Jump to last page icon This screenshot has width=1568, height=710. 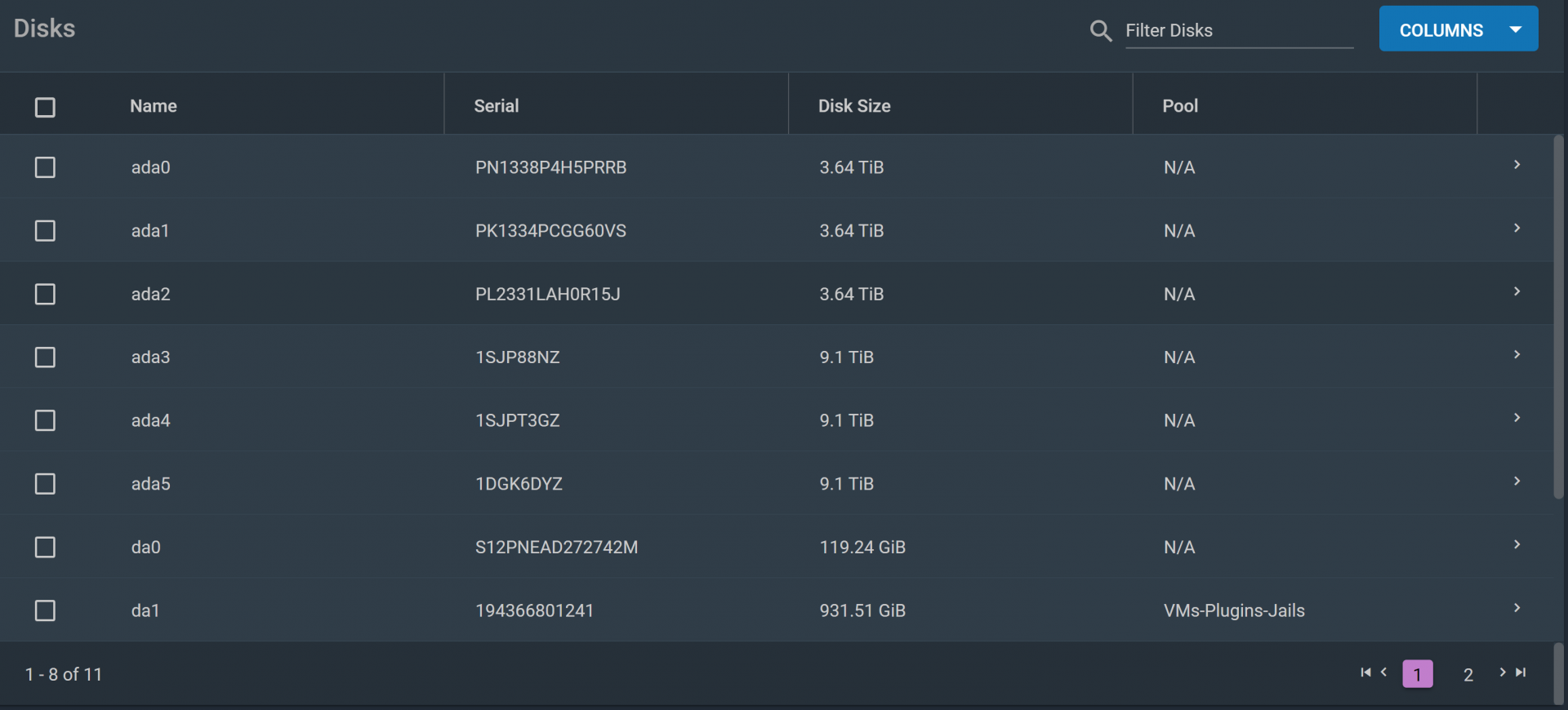coord(1521,672)
